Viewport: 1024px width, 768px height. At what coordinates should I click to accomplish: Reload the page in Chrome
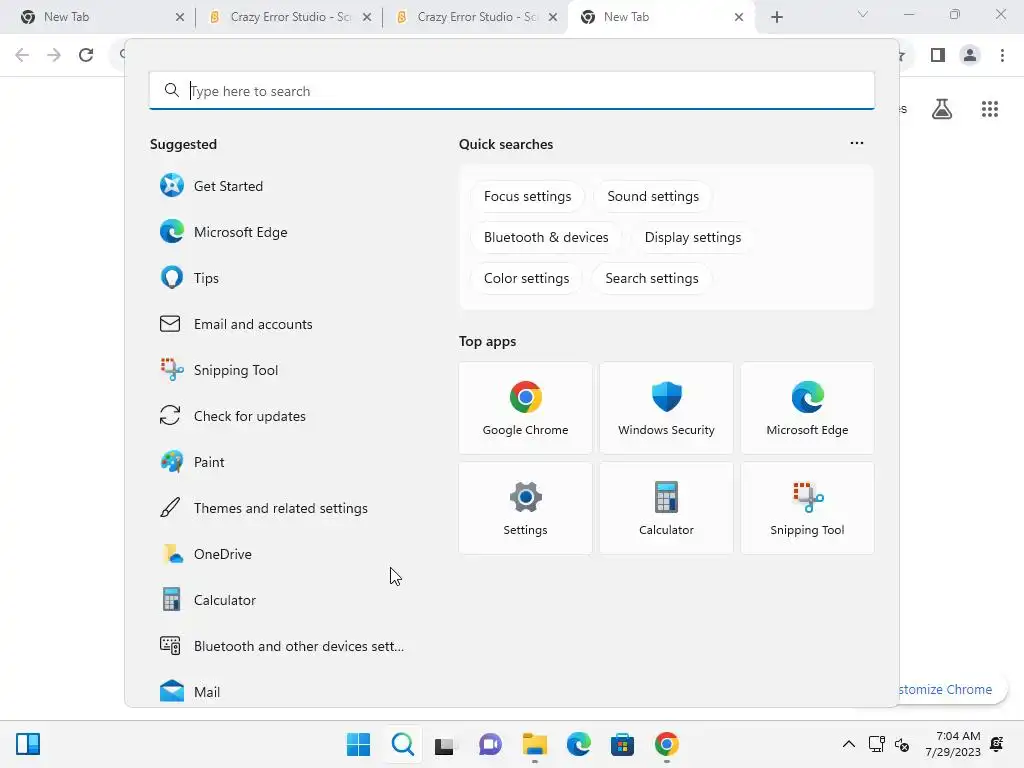pyautogui.click(x=86, y=55)
